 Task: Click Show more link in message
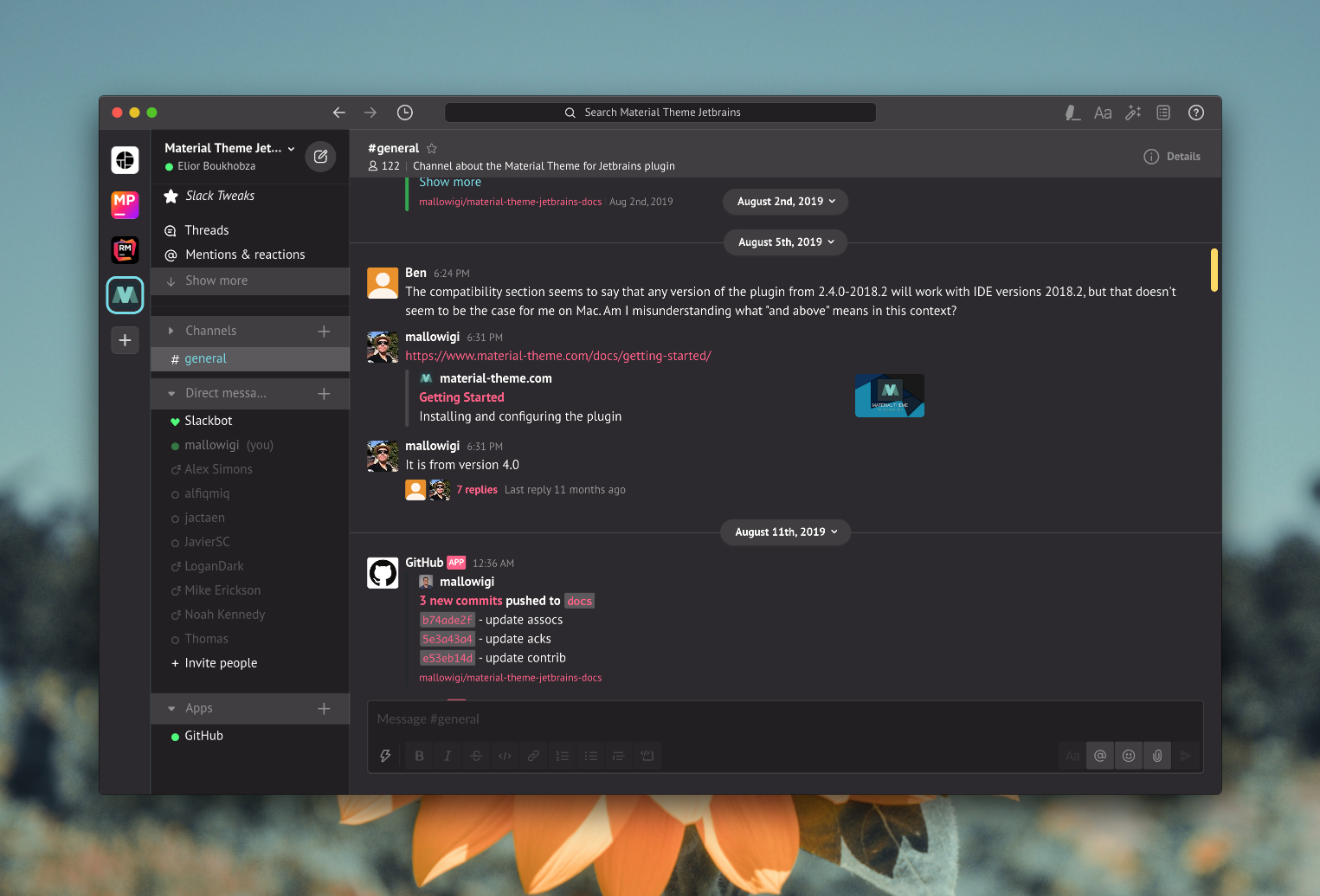tap(450, 182)
